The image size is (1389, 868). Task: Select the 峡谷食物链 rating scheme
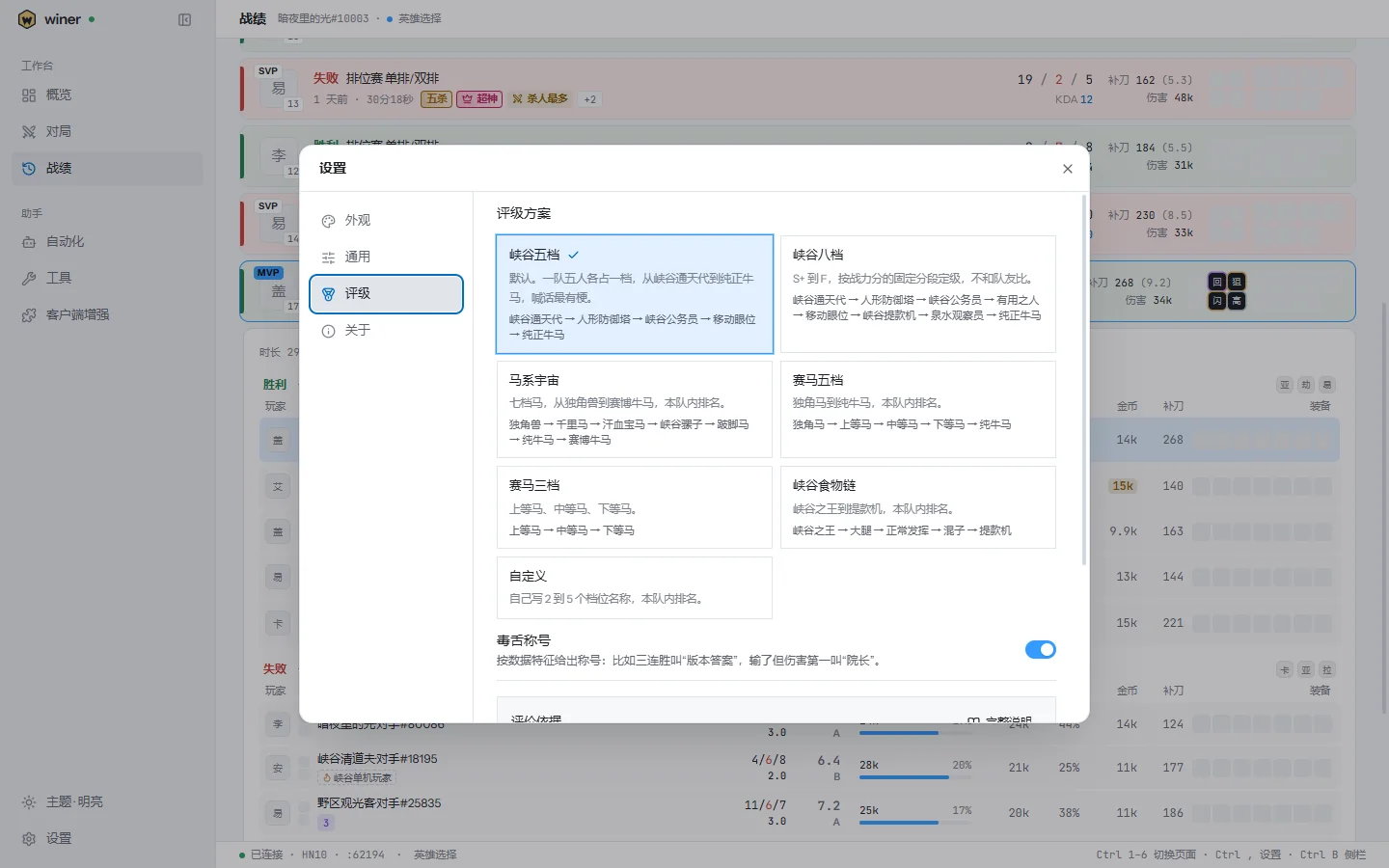pyautogui.click(x=917, y=507)
